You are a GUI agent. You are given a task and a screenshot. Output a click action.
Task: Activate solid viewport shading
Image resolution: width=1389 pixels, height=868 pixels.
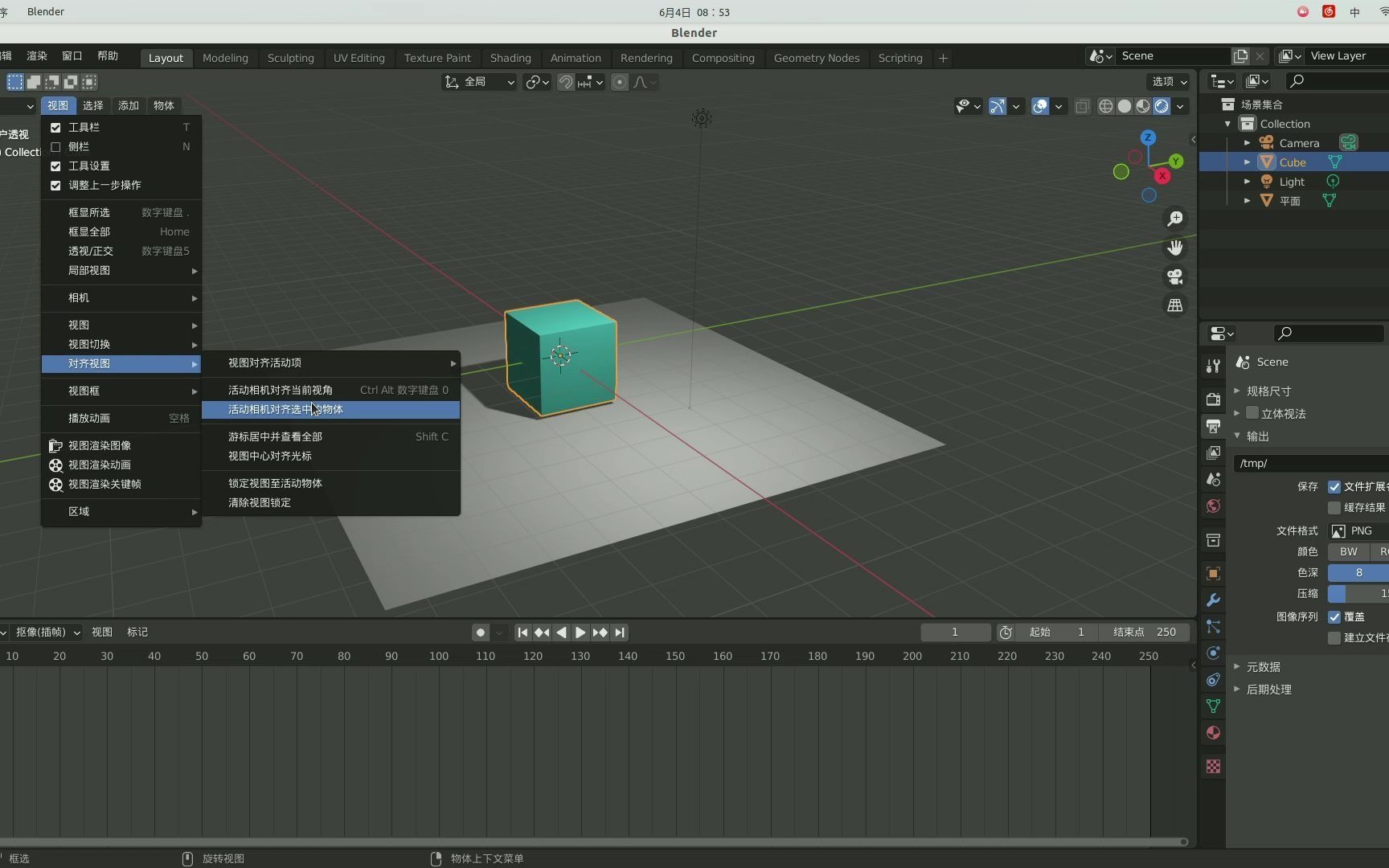click(1125, 105)
